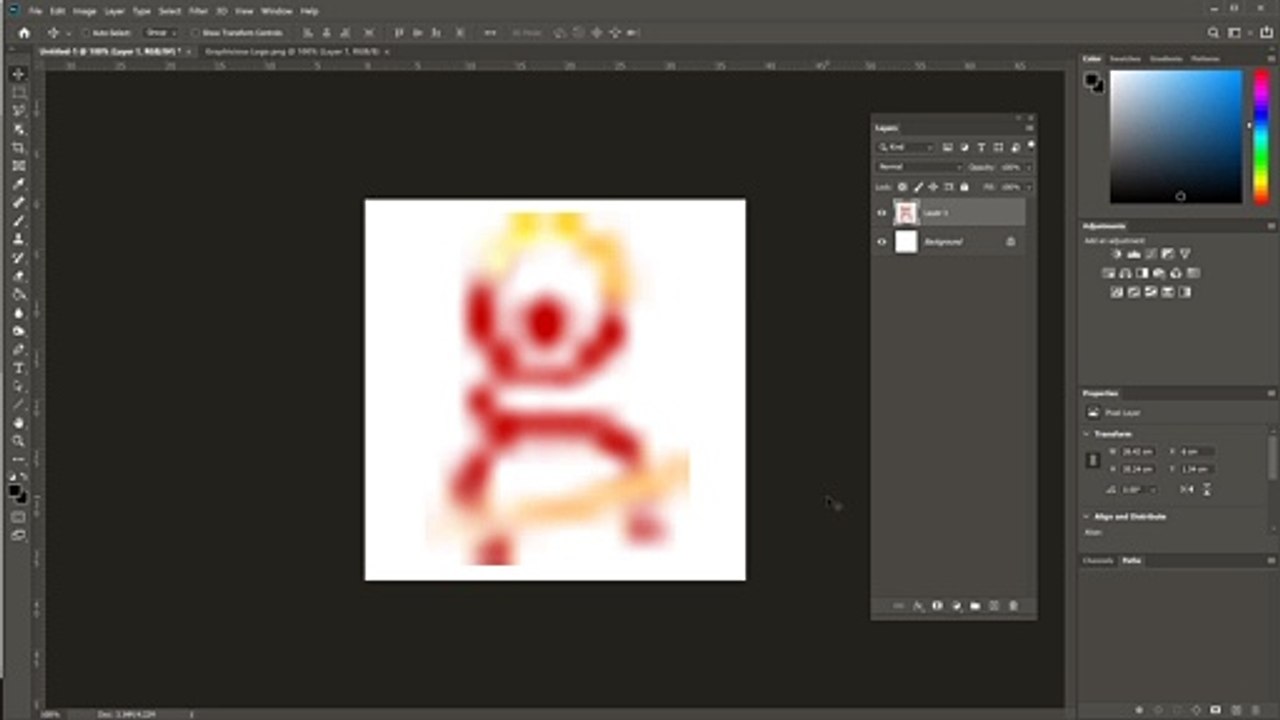Switch to the Gradients panel tab

[1166, 59]
